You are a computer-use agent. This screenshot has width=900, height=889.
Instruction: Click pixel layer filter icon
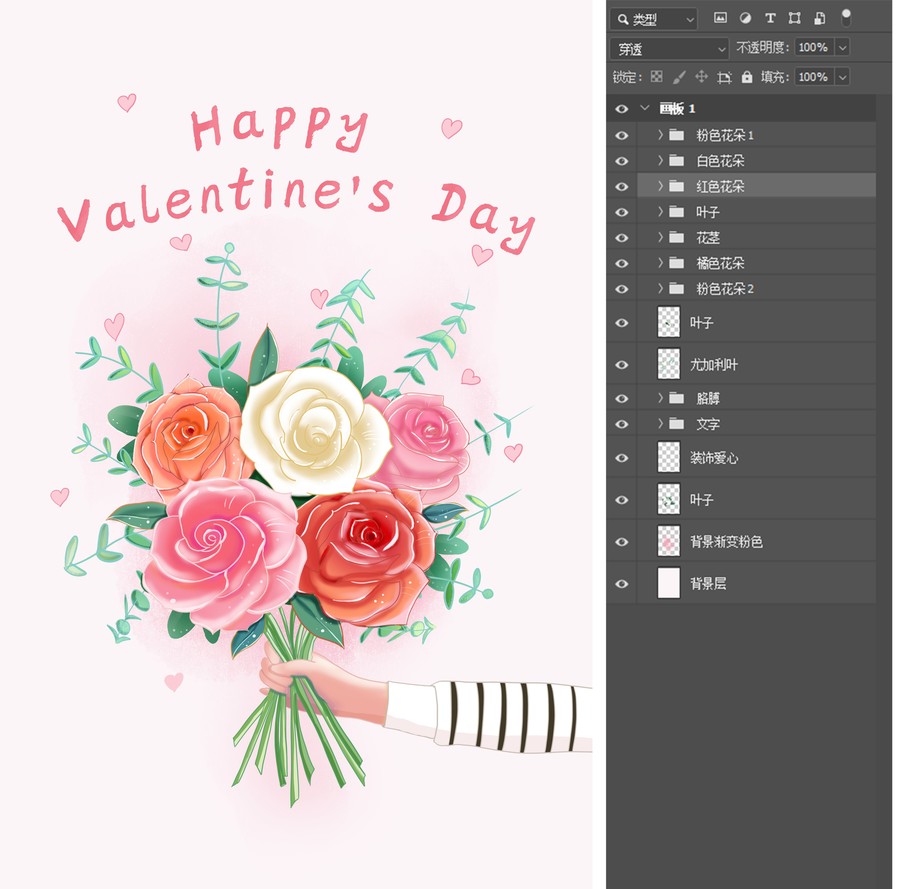pyautogui.click(x=720, y=18)
